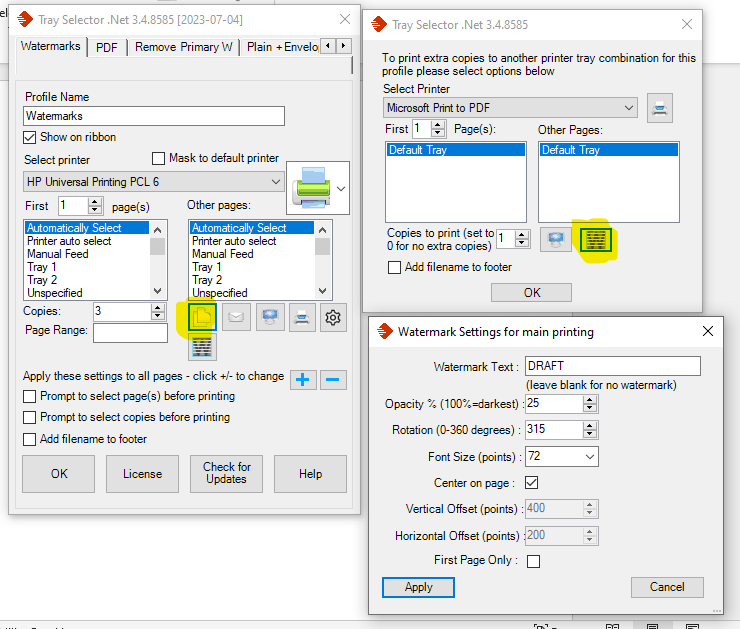Click printer icon next to Microsoft Print to PDF

660,108
